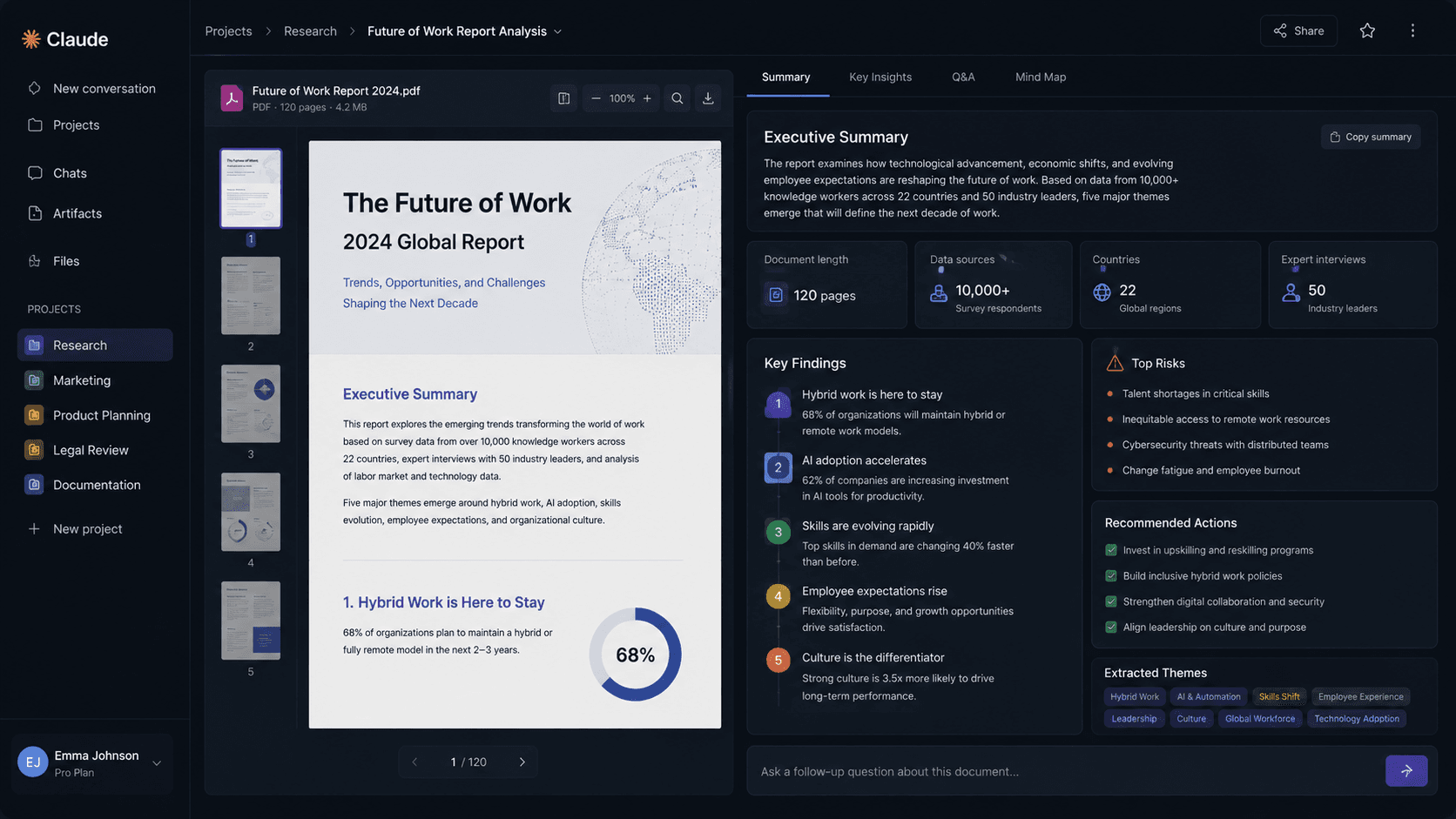Click the Share button
The height and width of the screenshot is (819, 1456).
[1298, 31]
